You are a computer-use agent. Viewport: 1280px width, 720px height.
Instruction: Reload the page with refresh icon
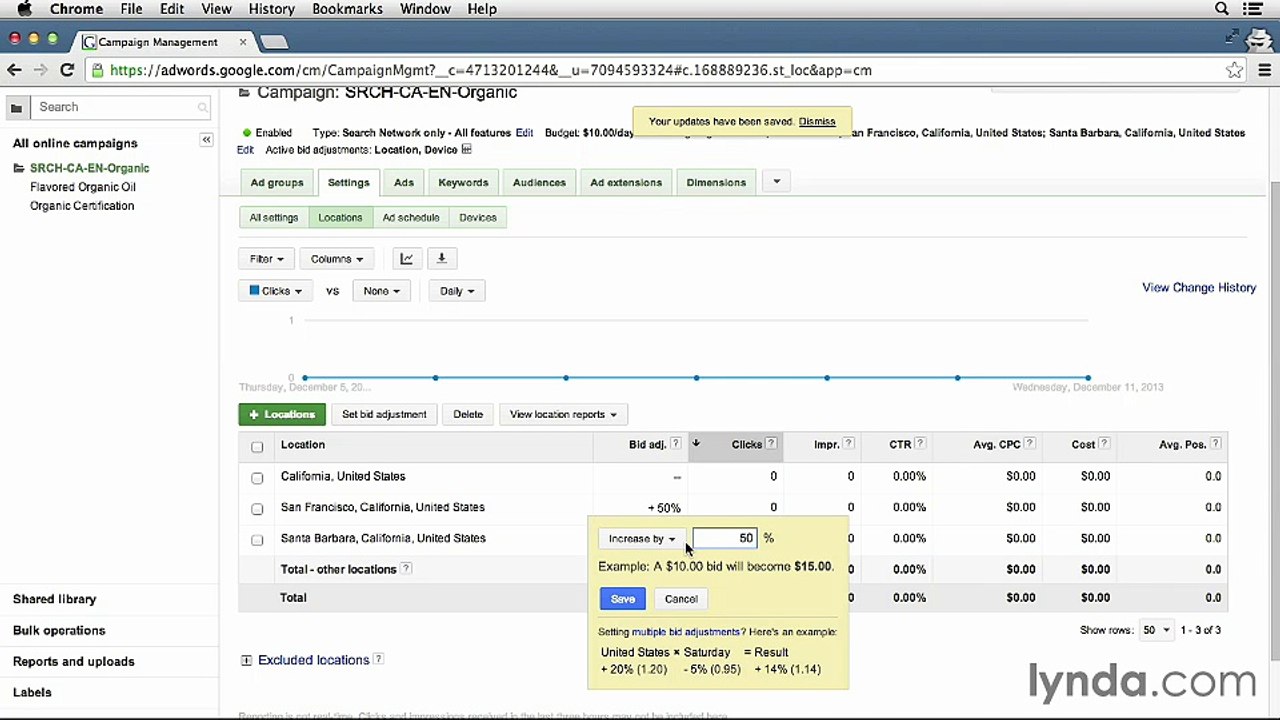pos(67,70)
